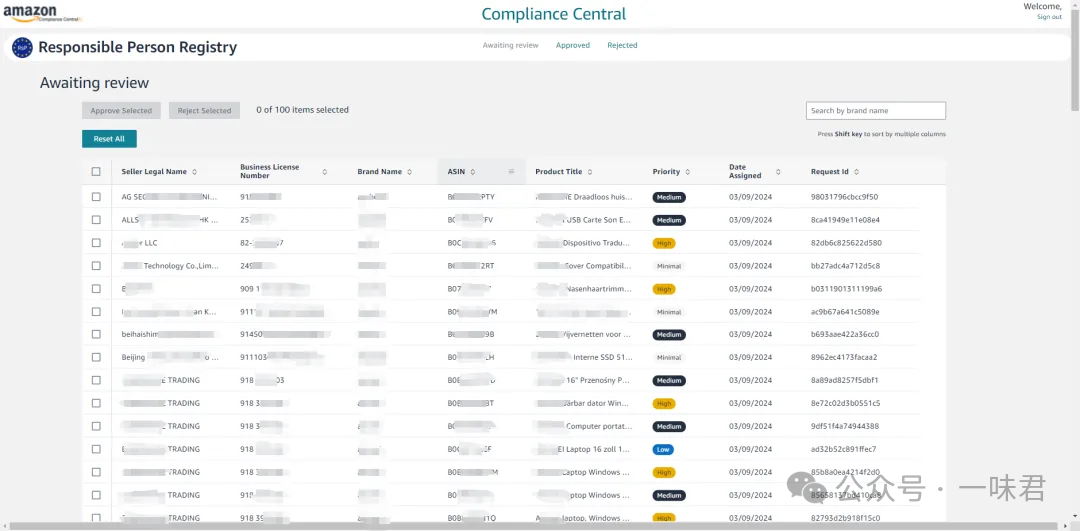1080x531 pixels.
Task: Click request id 8ca41949e11e08e4
Action: 845,220
